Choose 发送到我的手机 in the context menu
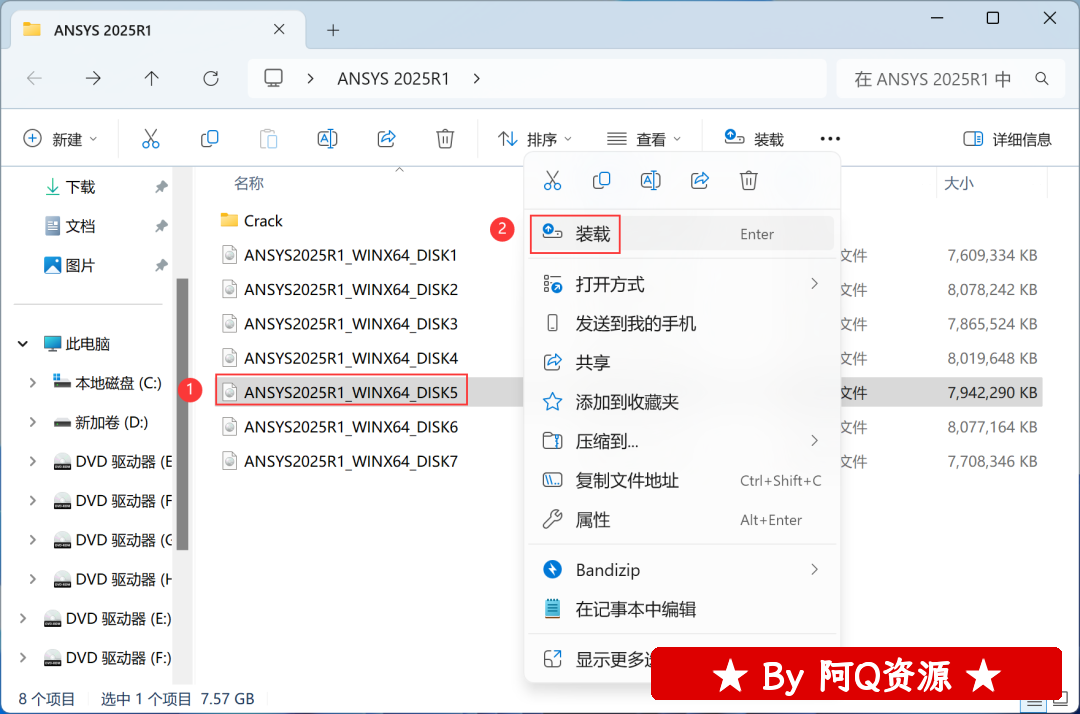The width and height of the screenshot is (1080, 714). click(x=682, y=323)
